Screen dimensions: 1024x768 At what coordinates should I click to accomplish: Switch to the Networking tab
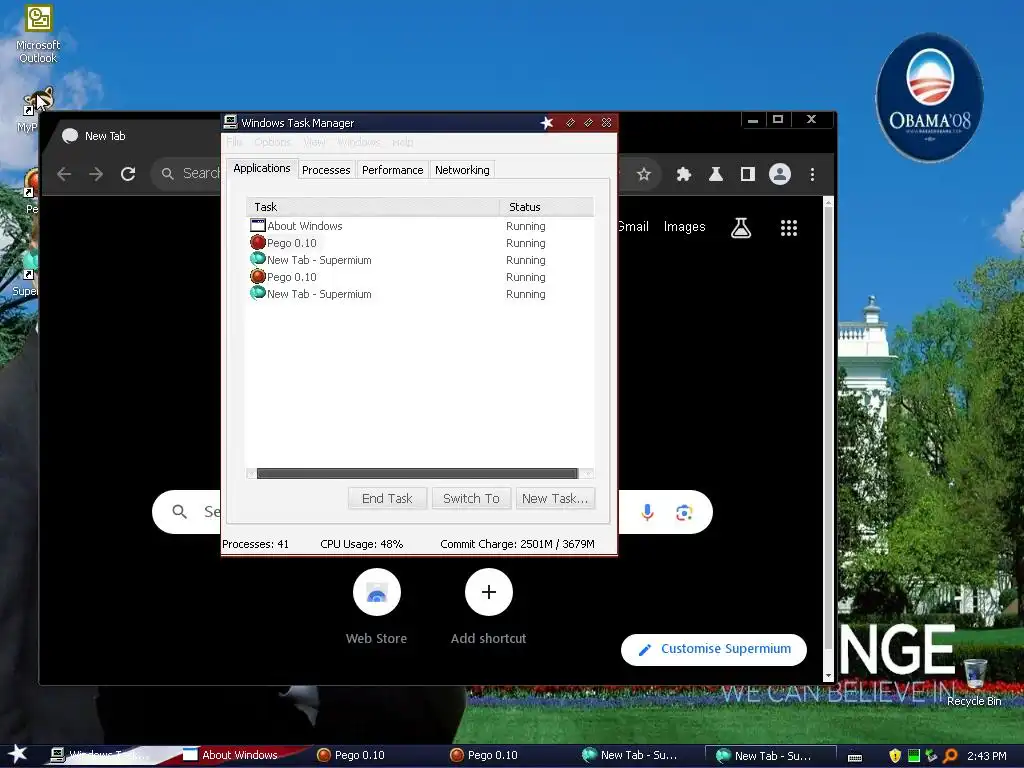[x=462, y=170]
